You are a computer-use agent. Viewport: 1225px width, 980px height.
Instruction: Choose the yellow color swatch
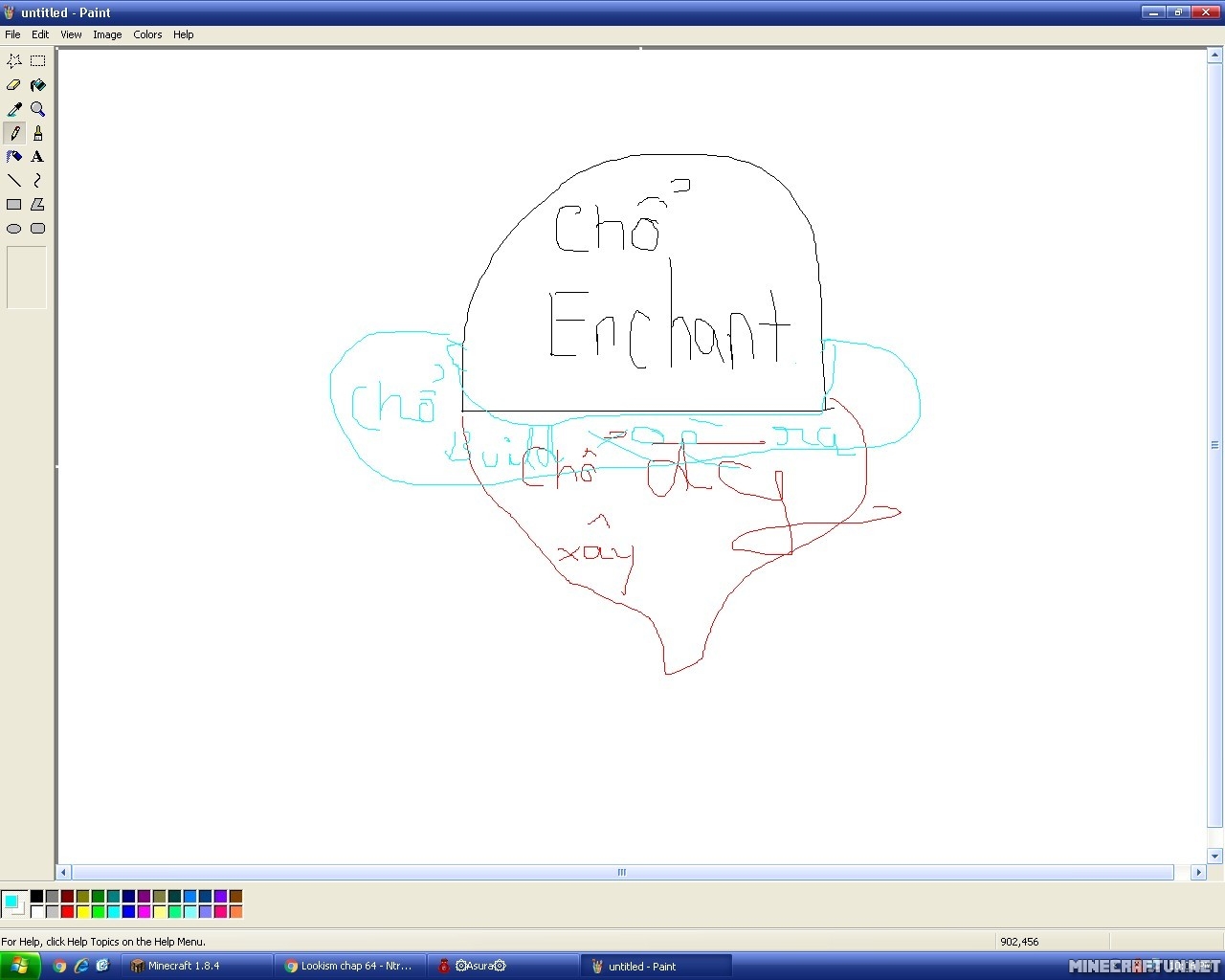82,912
